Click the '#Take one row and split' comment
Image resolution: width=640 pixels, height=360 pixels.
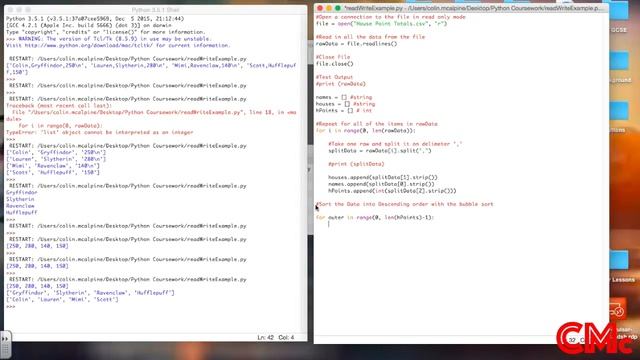tap(395, 144)
